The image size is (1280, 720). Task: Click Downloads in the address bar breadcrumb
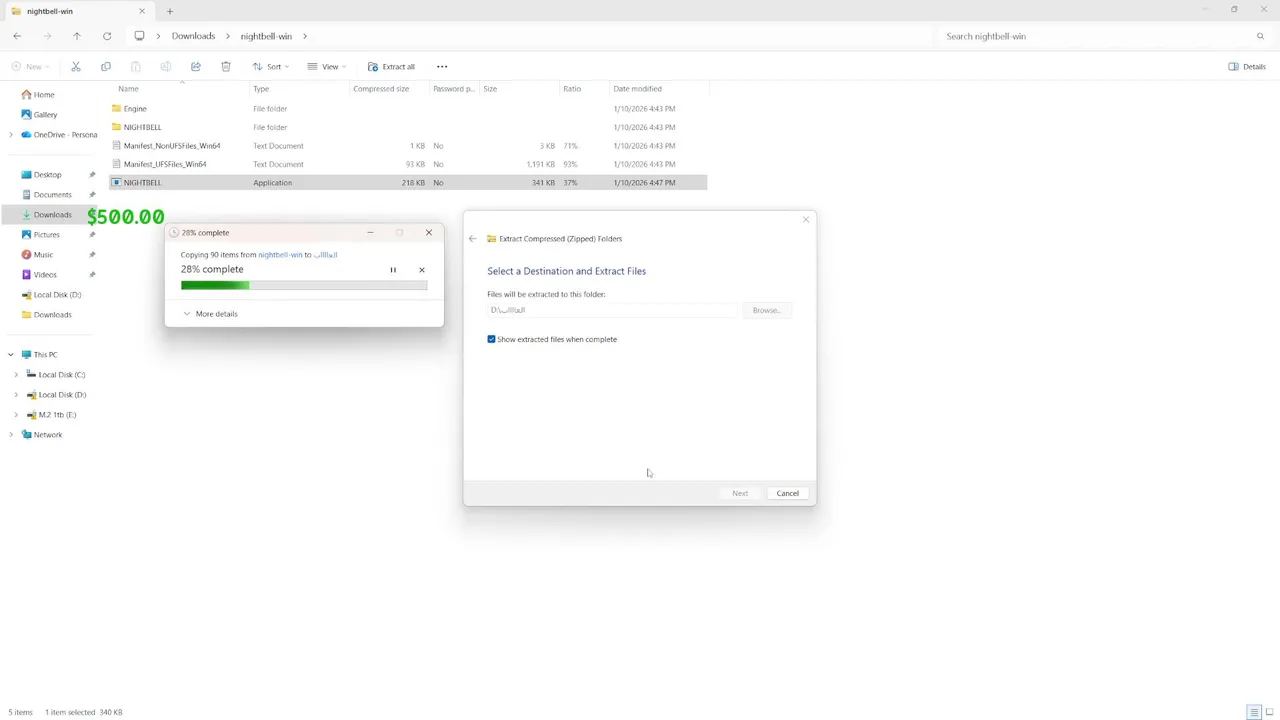193,36
